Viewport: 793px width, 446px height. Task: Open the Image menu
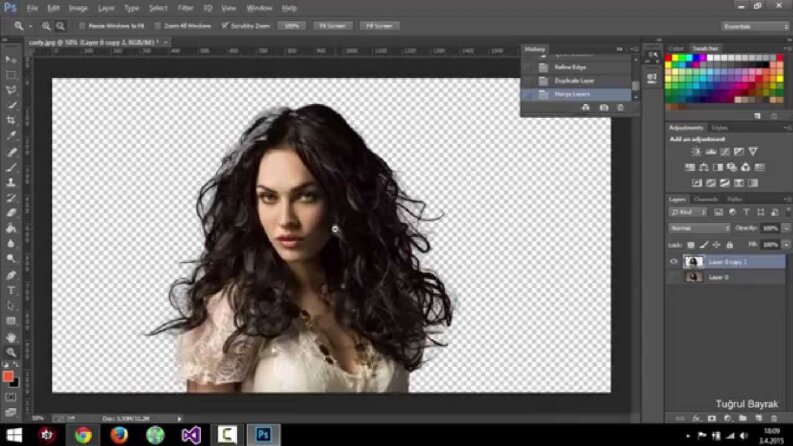tap(78, 8)
